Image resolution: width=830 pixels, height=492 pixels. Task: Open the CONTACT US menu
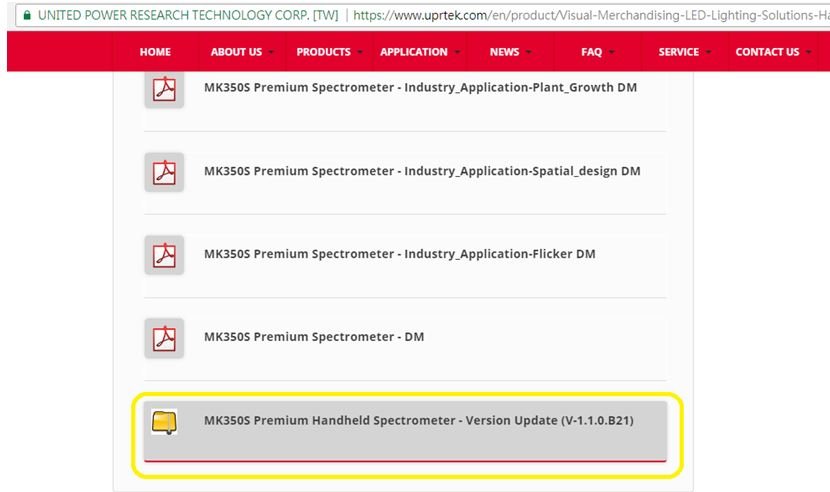tap(768, 52)
